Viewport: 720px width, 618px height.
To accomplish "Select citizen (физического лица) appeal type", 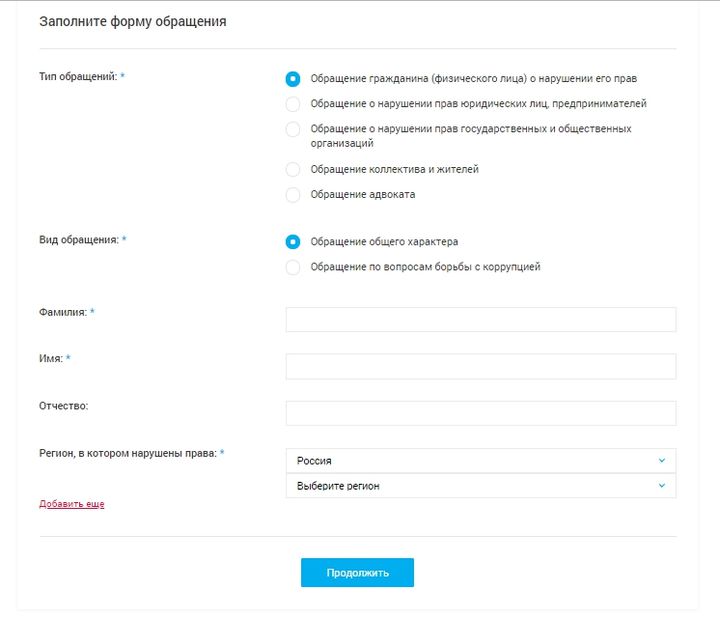I will coord(293,78).
